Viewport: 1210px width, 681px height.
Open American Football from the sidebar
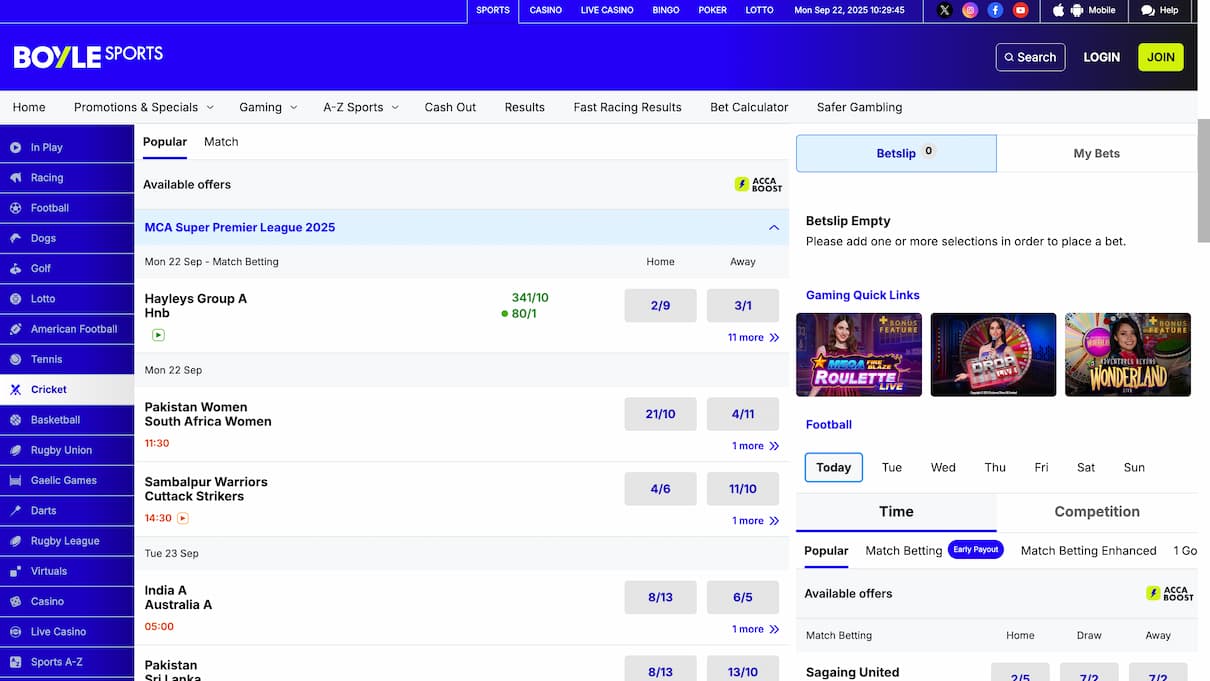click(67, 329)
